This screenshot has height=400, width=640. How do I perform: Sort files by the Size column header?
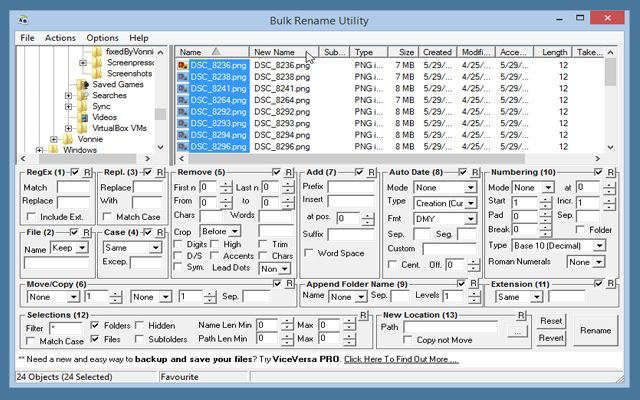click(406, 52)
